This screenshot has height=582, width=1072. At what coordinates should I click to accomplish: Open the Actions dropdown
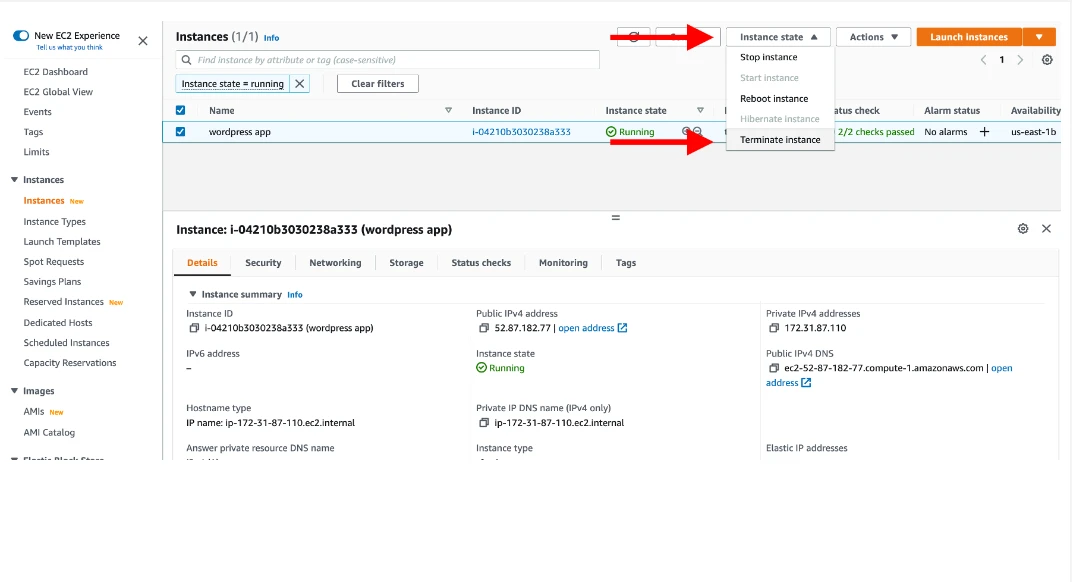pos(873,37)
